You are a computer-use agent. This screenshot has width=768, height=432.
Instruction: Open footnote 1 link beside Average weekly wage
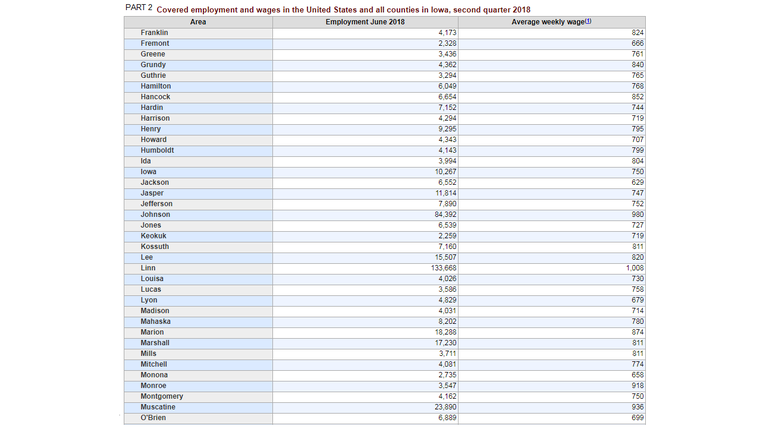[588, 21]
